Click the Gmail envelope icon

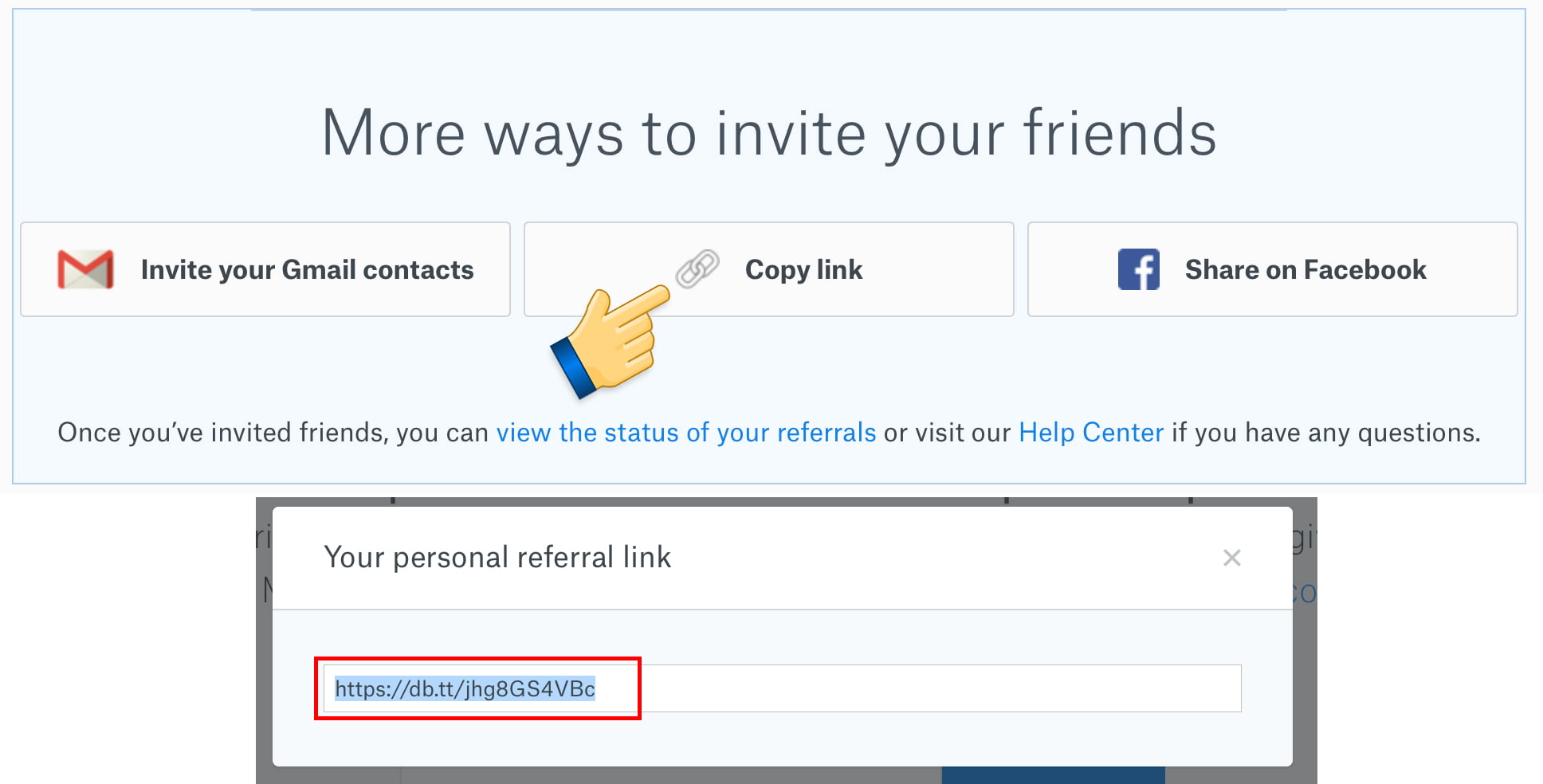[x=85, y=269]
